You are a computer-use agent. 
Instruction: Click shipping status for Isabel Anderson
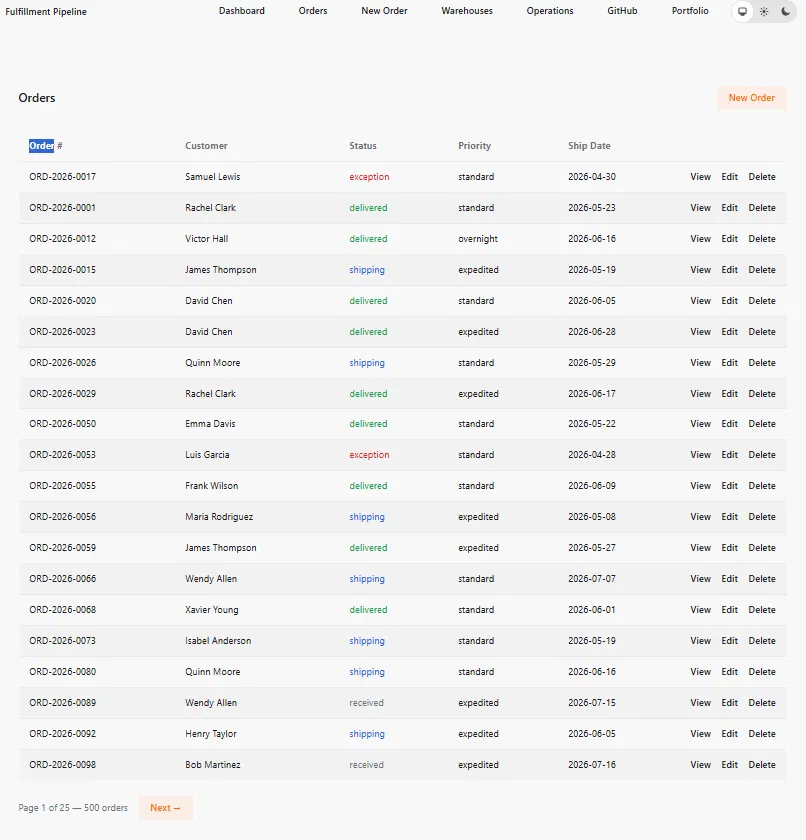367,641
